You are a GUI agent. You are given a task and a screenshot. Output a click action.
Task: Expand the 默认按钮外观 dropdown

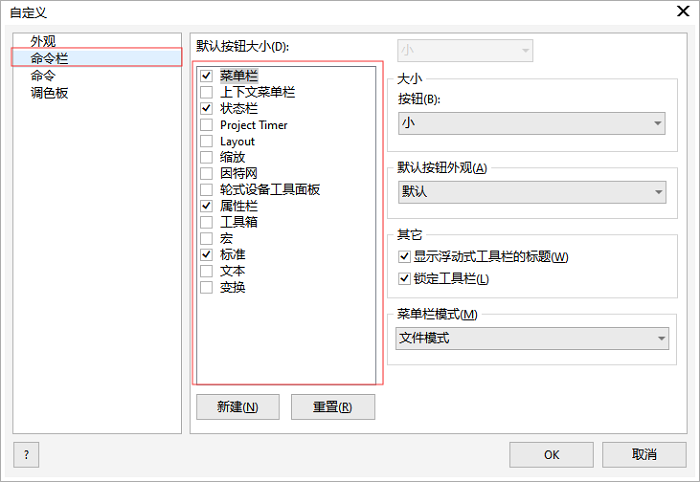pos(531,191)
